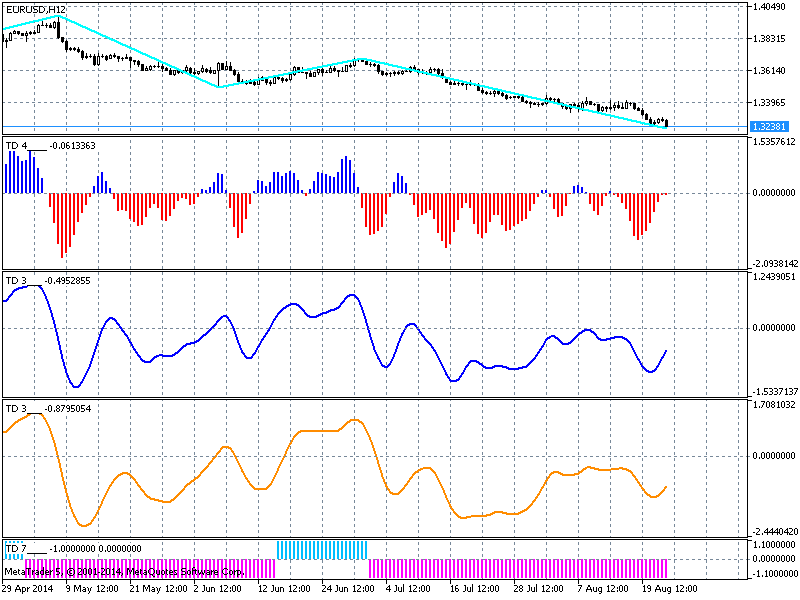Screen dimensions: 800x600
Task: Click the 7 Aug 12:00 time label
Action: tap(603, 589)
